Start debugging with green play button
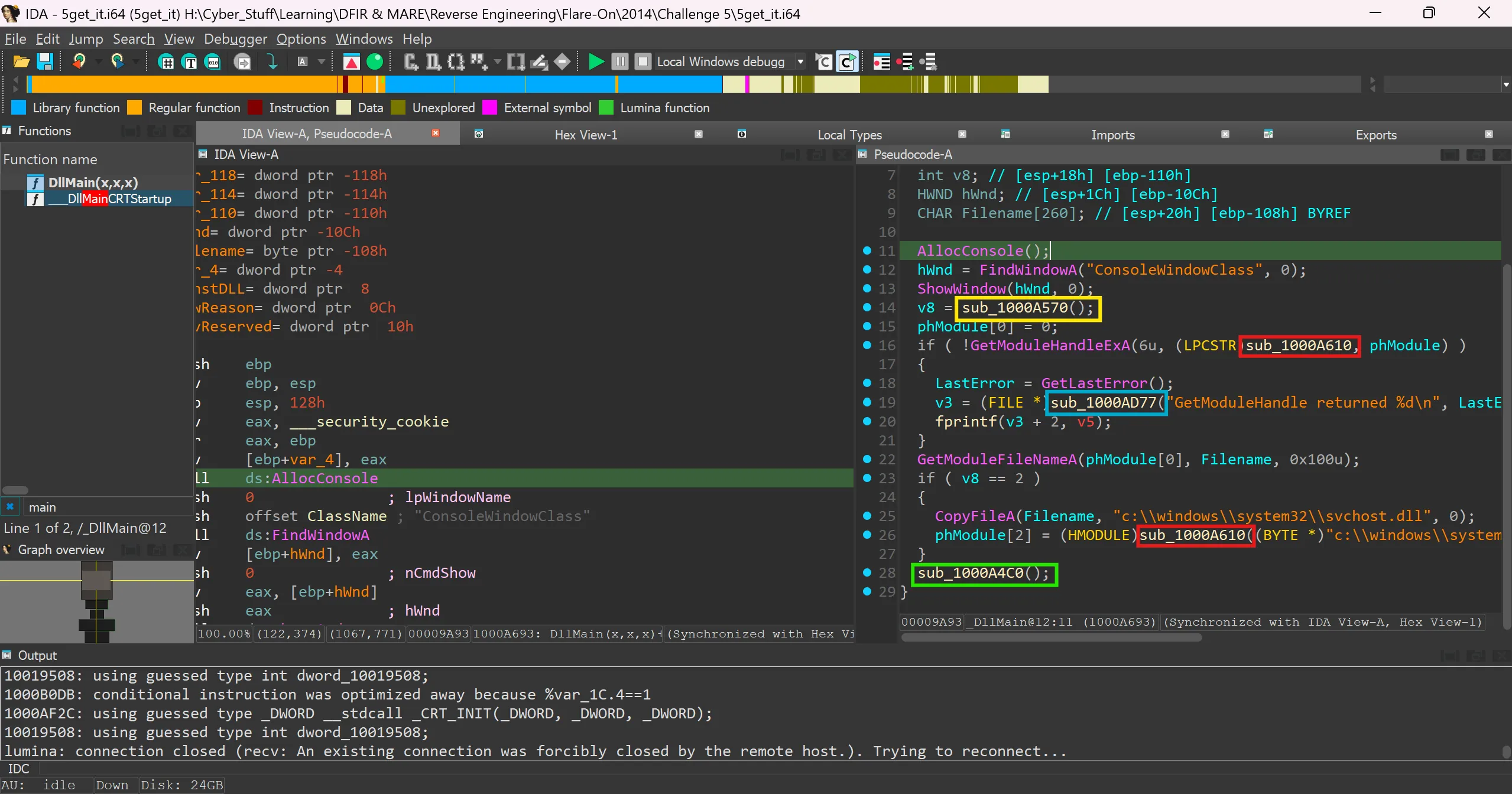 point(596,61)
